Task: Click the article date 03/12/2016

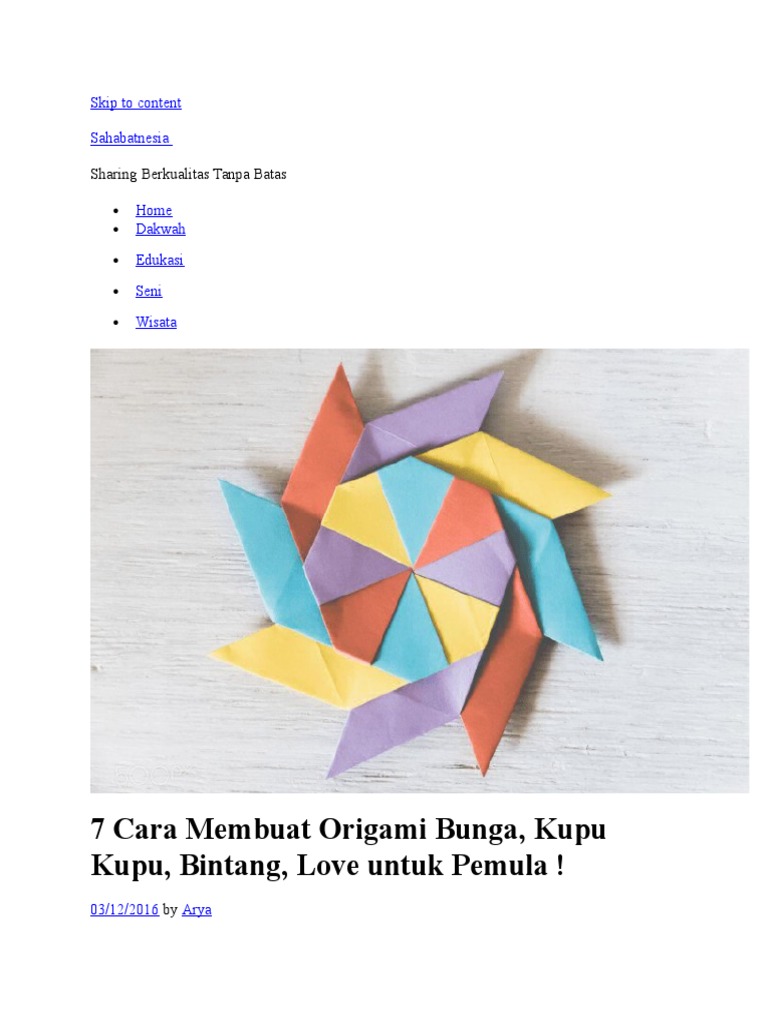Action: click(124, 909)
